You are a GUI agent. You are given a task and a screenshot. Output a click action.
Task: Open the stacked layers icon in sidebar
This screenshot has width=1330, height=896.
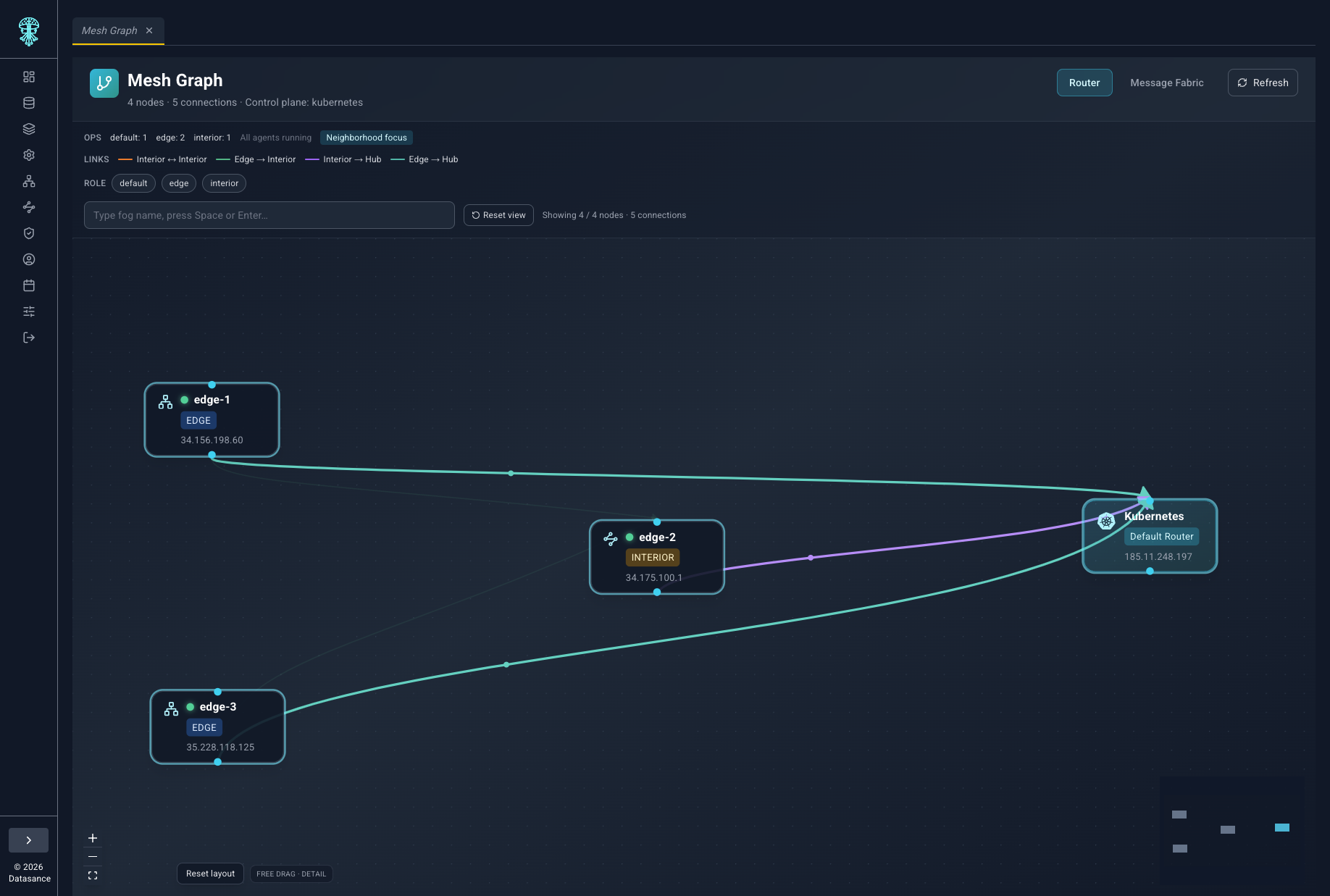point(29,129)
